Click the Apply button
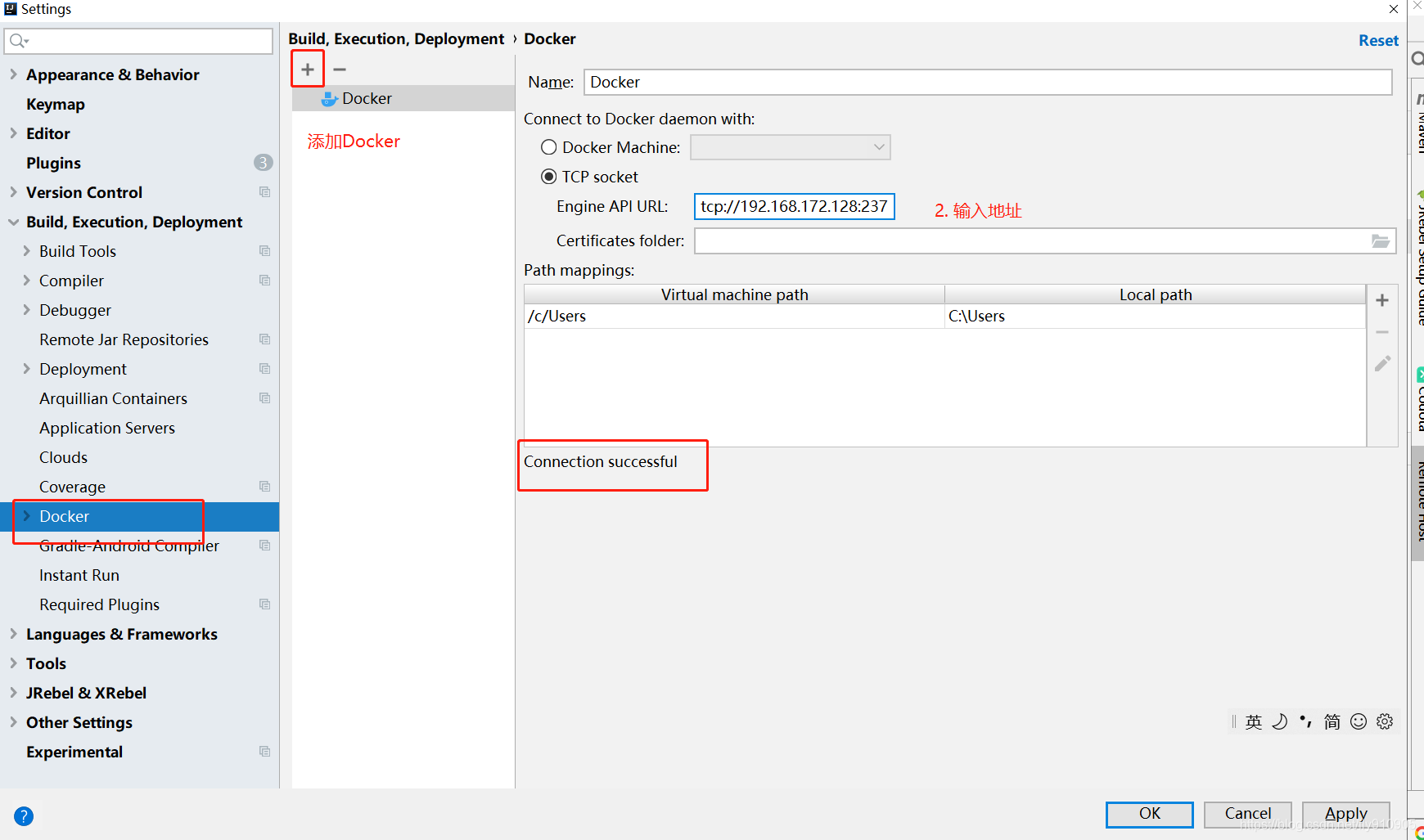 1346,814
